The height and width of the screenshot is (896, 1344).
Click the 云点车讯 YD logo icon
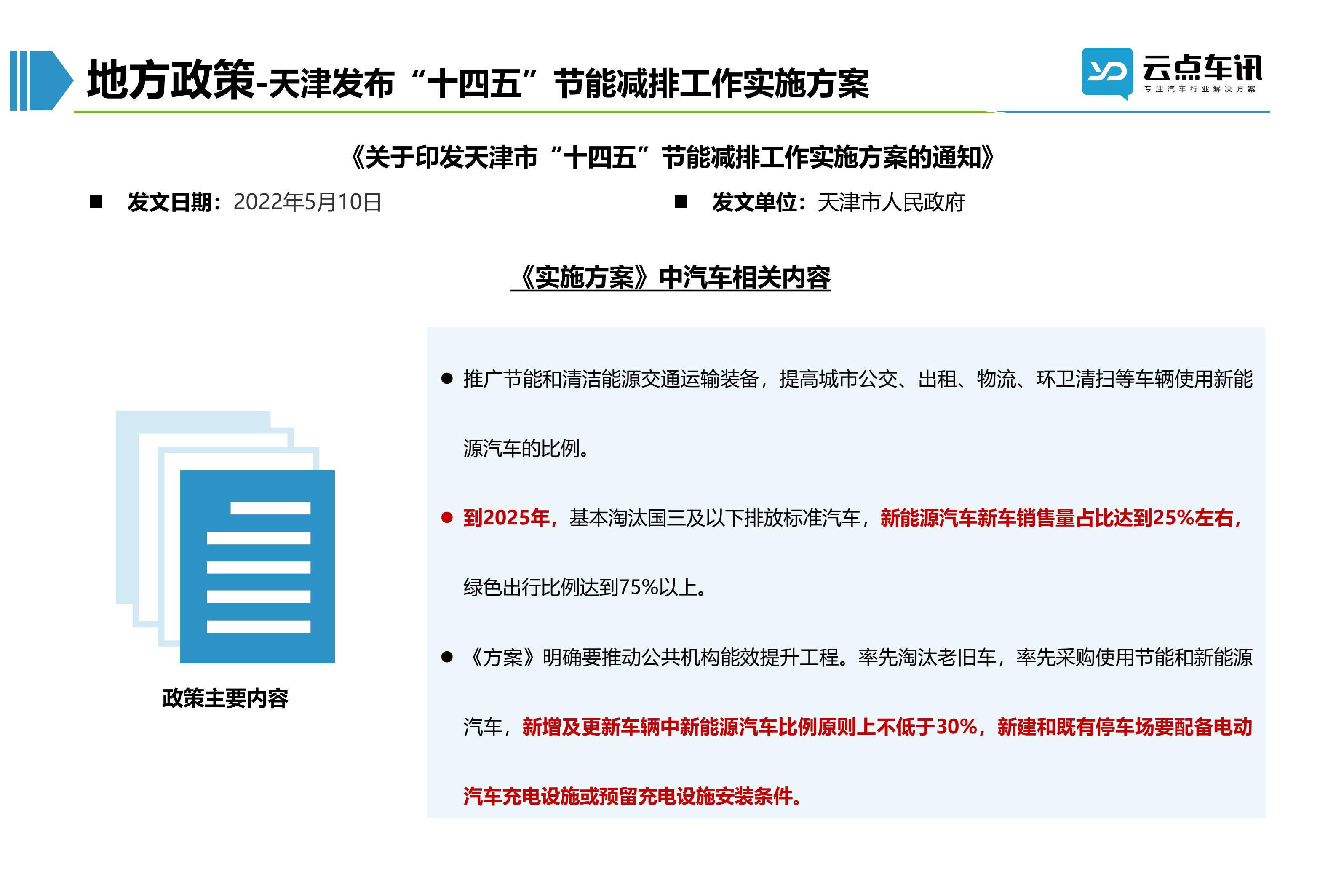(1107, 74)
